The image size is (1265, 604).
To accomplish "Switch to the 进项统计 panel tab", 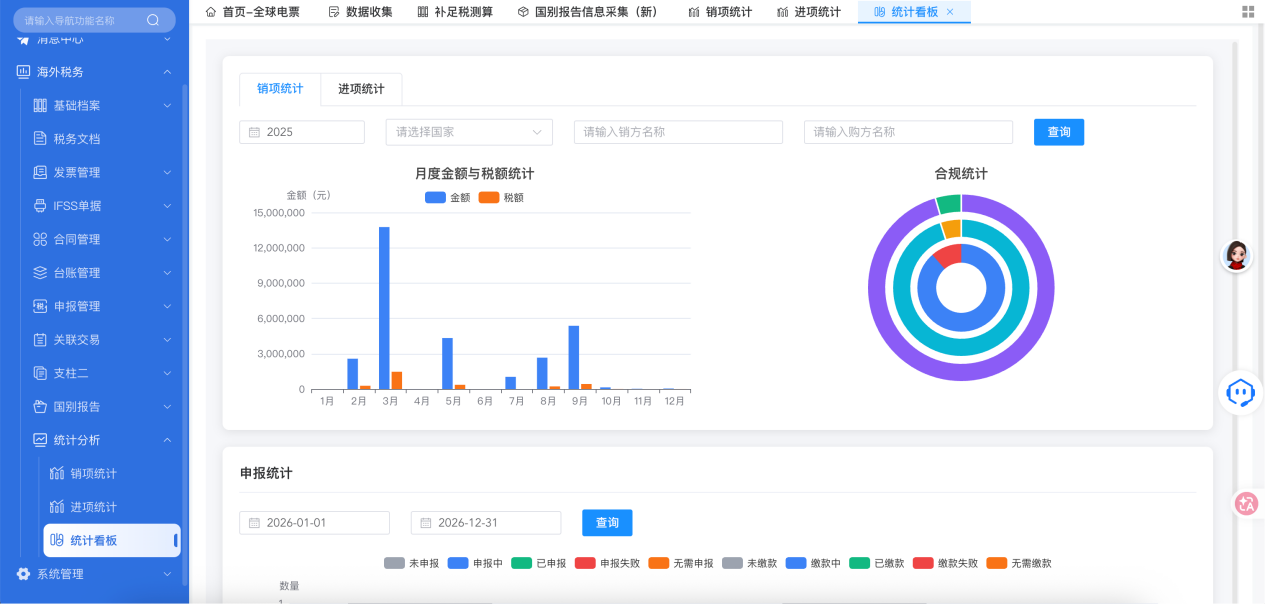I will (x=361, y=89).
